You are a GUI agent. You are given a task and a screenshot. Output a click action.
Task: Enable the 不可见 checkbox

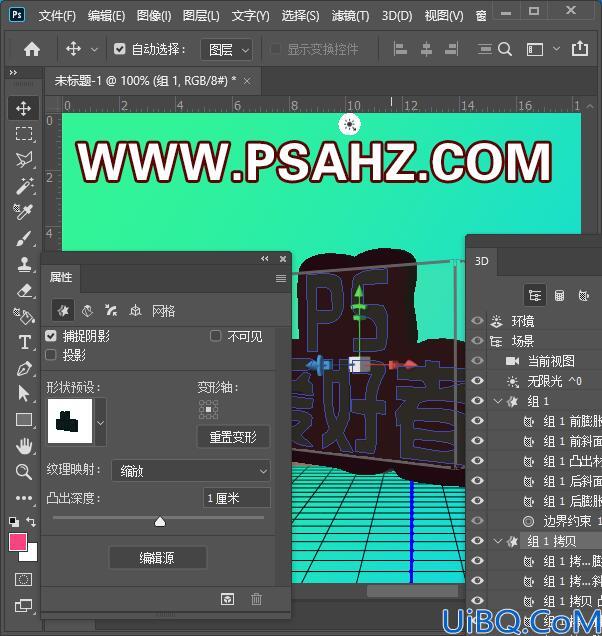[215, 335]
